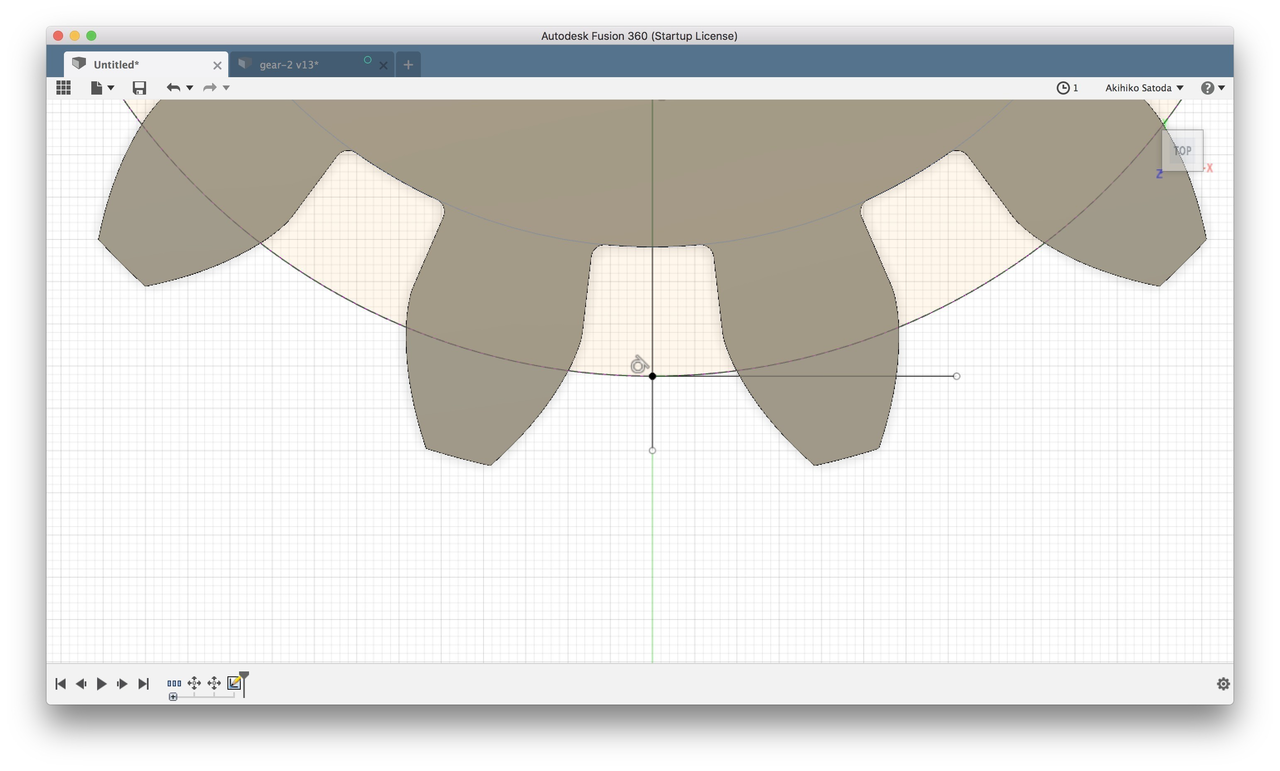Add a new design tab
The image size is (1280, 771).
[x=408, y=65]
